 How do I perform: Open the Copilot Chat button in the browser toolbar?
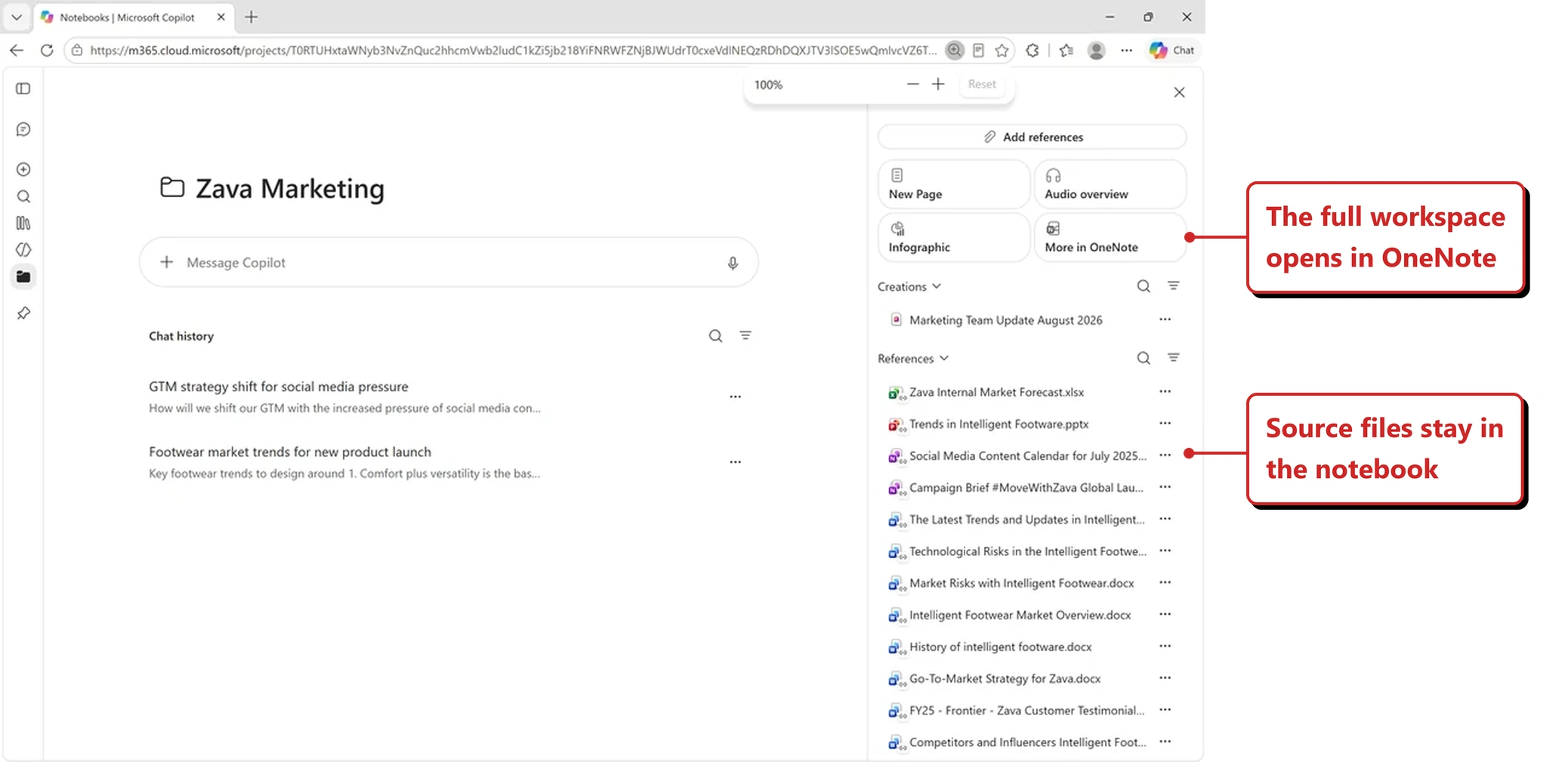pos(1173,51)
